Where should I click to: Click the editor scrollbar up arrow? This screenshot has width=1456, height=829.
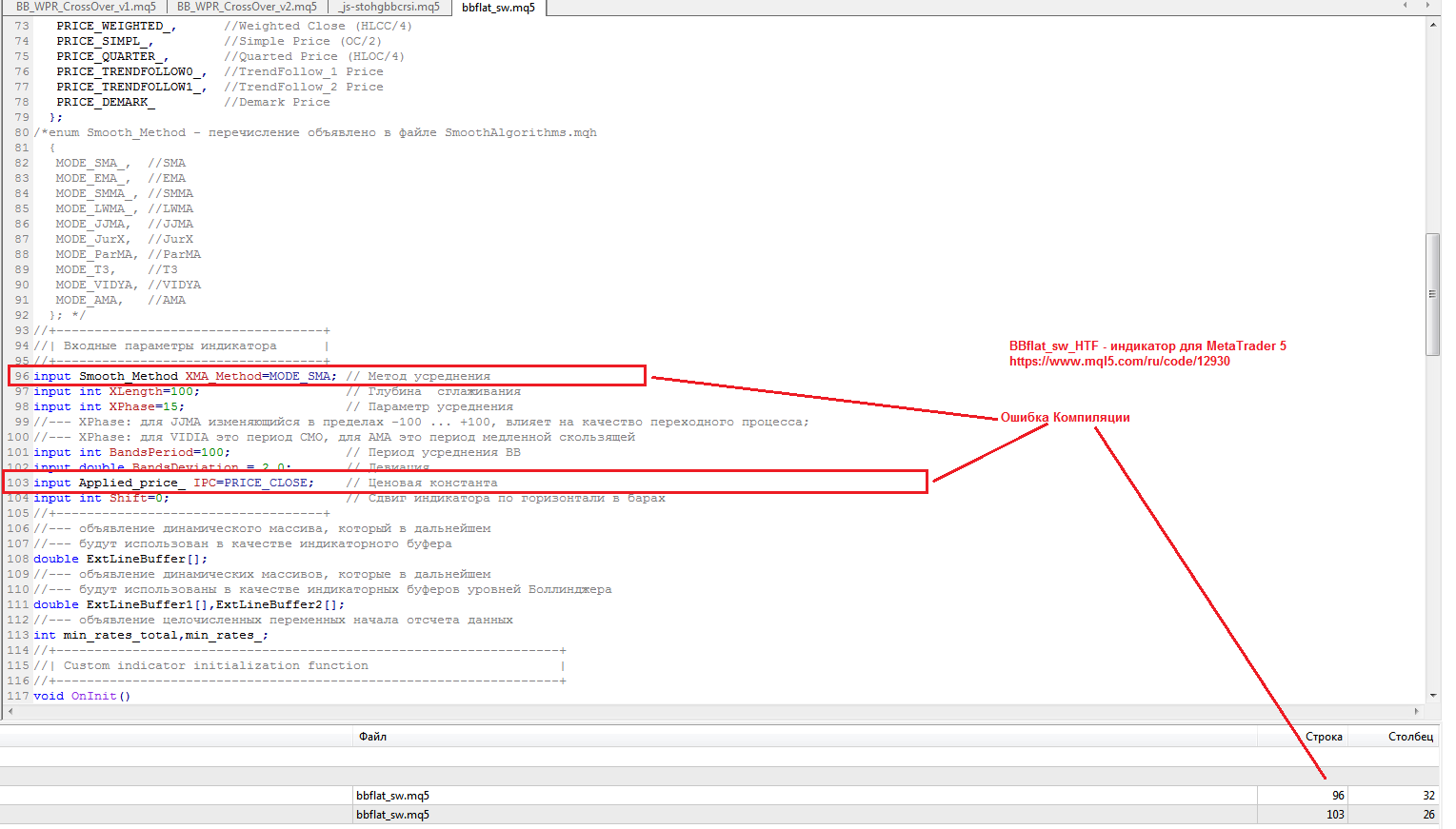tap(1434, 25)
